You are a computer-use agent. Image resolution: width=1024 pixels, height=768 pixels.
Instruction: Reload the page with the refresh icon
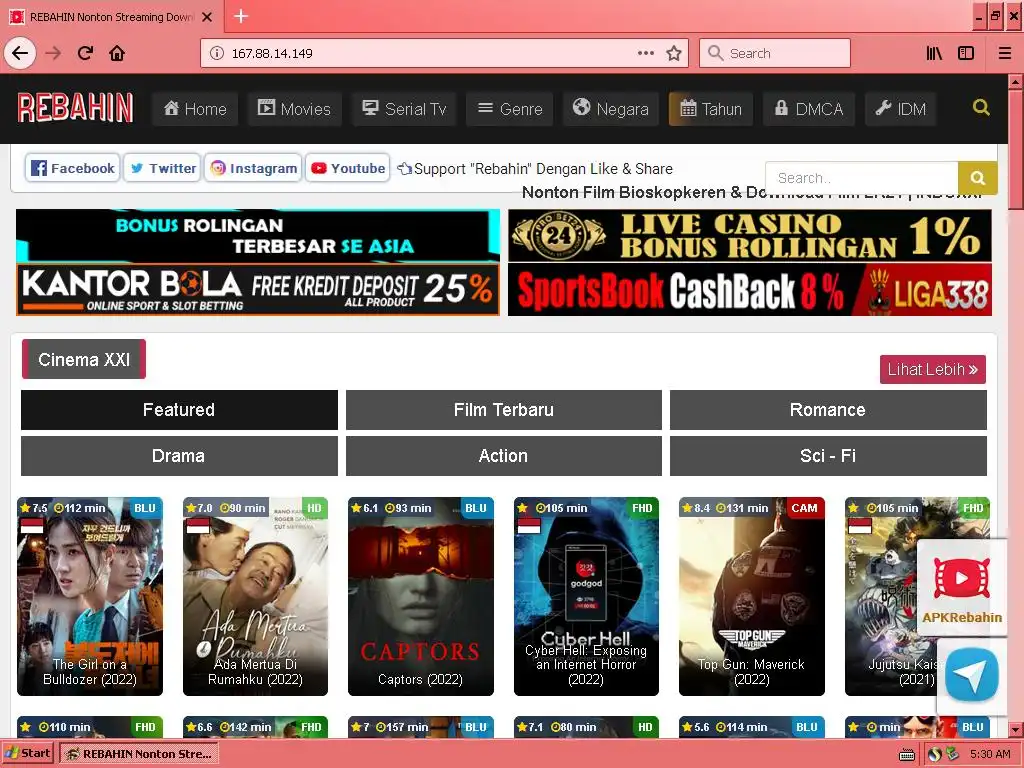point(85,53)
